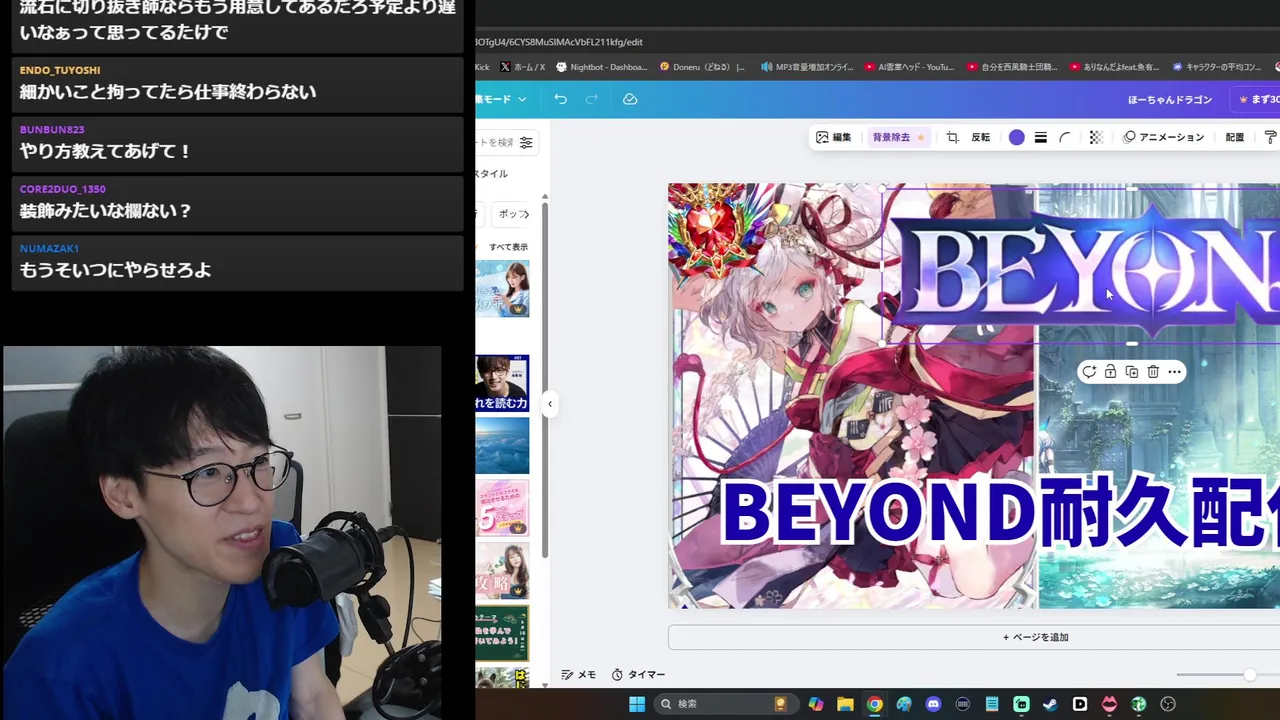Viewport: 1280px width, 720px height.
Task: Redo the action in Canva
Action: tap(591, 99)
